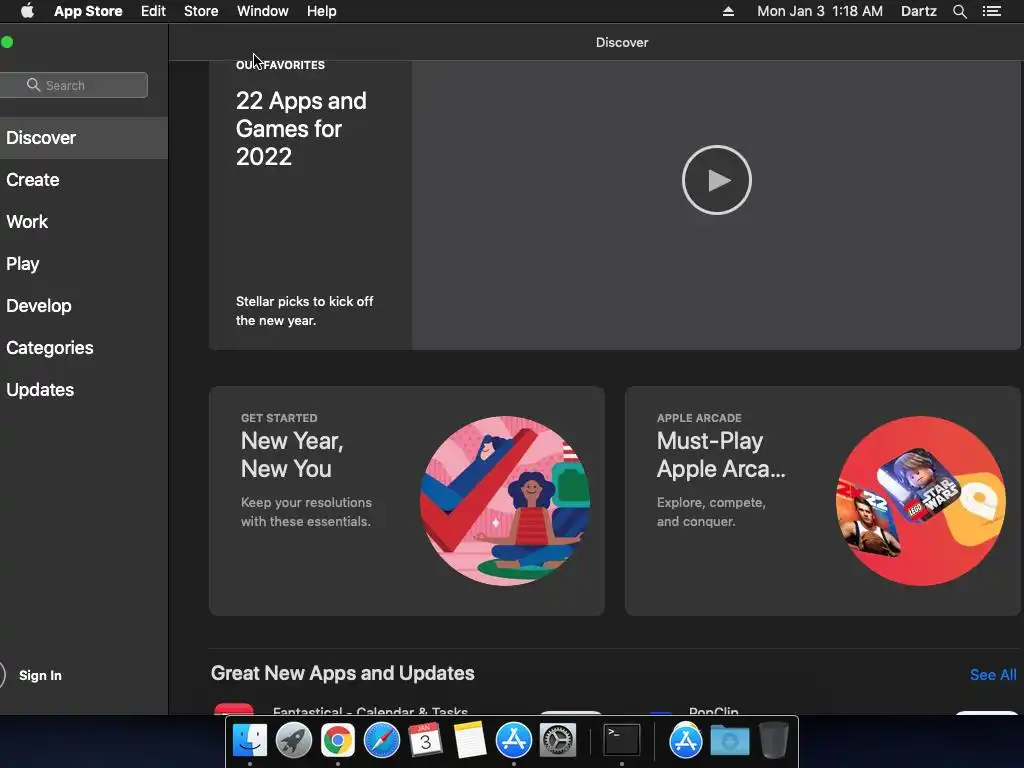Switch to the Work section
The width and height of the screenshot is (1024, 768).
coord(84,221)
